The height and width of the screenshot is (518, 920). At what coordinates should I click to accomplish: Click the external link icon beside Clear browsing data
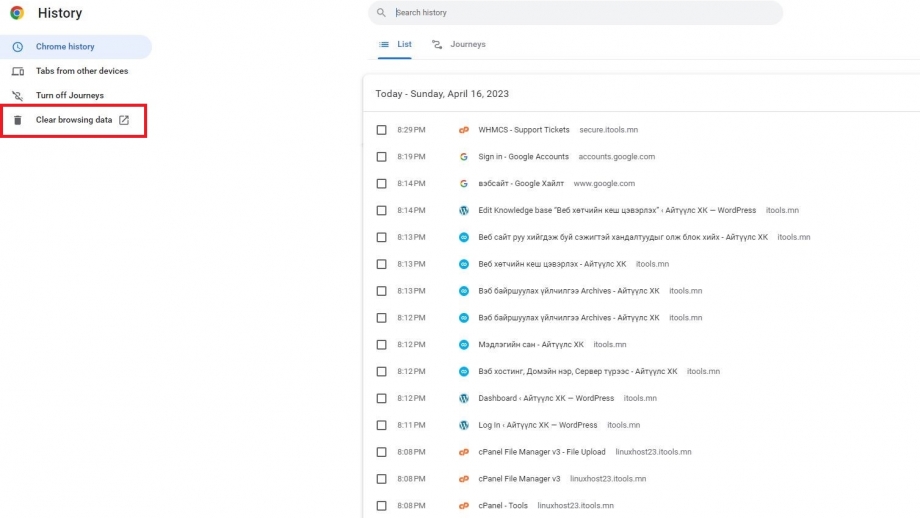pos(124,120)
